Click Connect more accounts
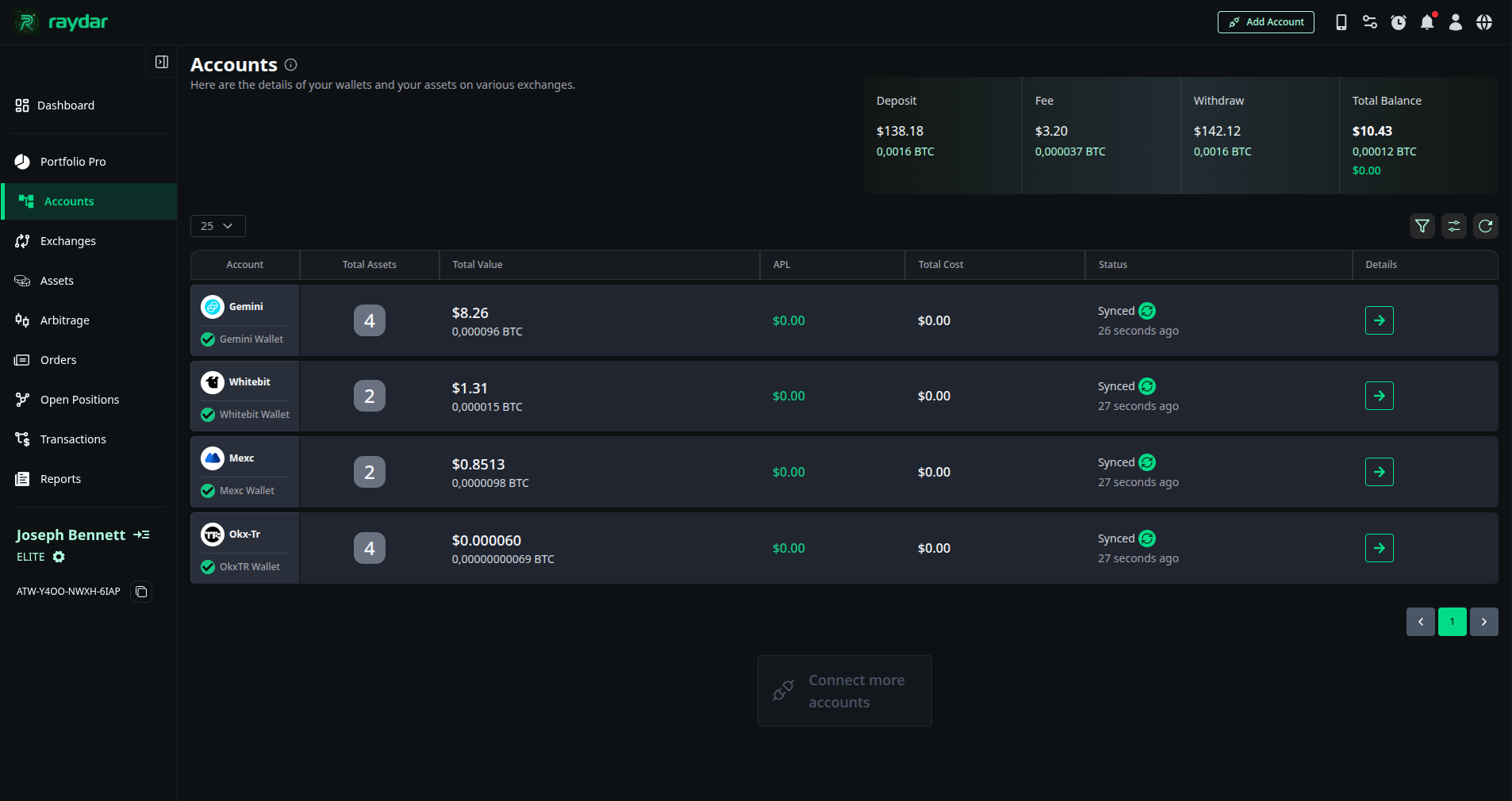 (844, 690)
